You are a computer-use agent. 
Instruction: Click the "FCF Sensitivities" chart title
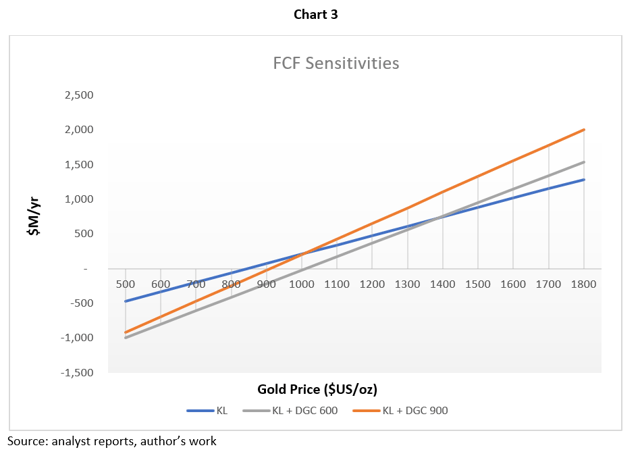pos(336,63)
